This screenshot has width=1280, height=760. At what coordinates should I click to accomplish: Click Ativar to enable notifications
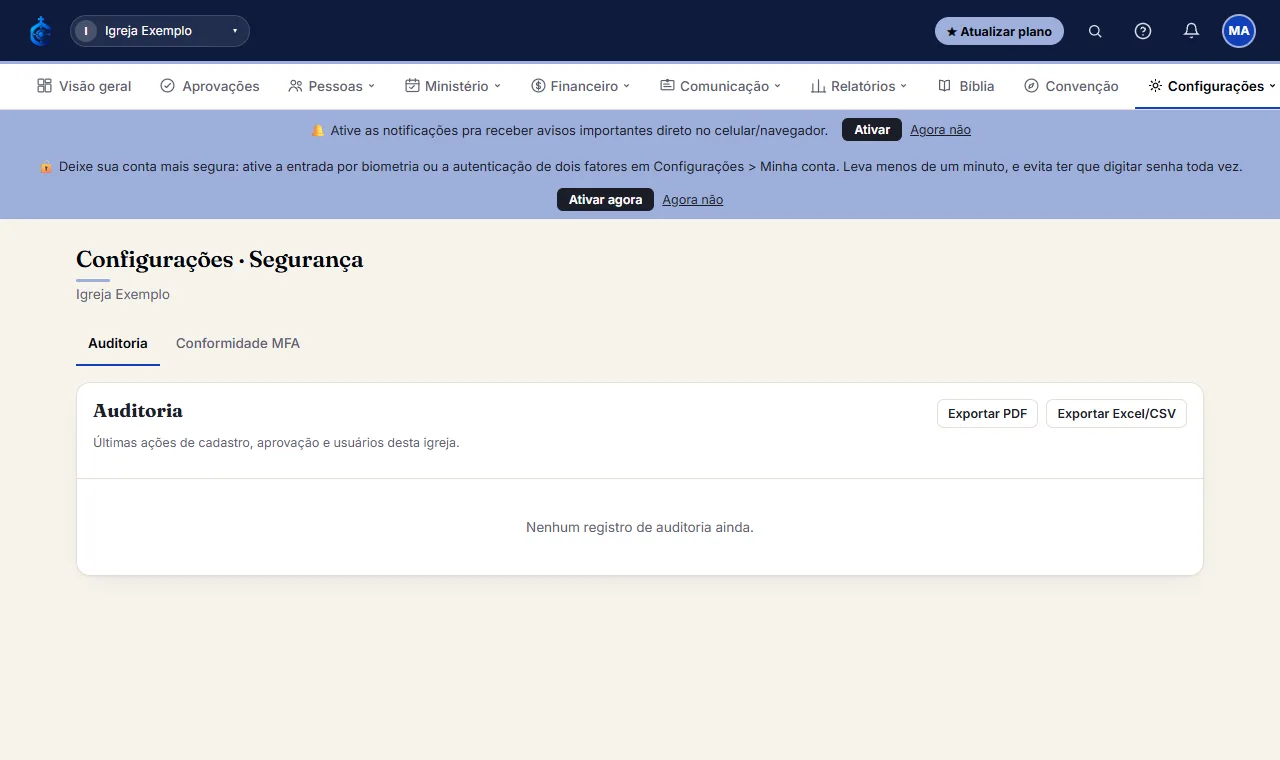point(872,130)
